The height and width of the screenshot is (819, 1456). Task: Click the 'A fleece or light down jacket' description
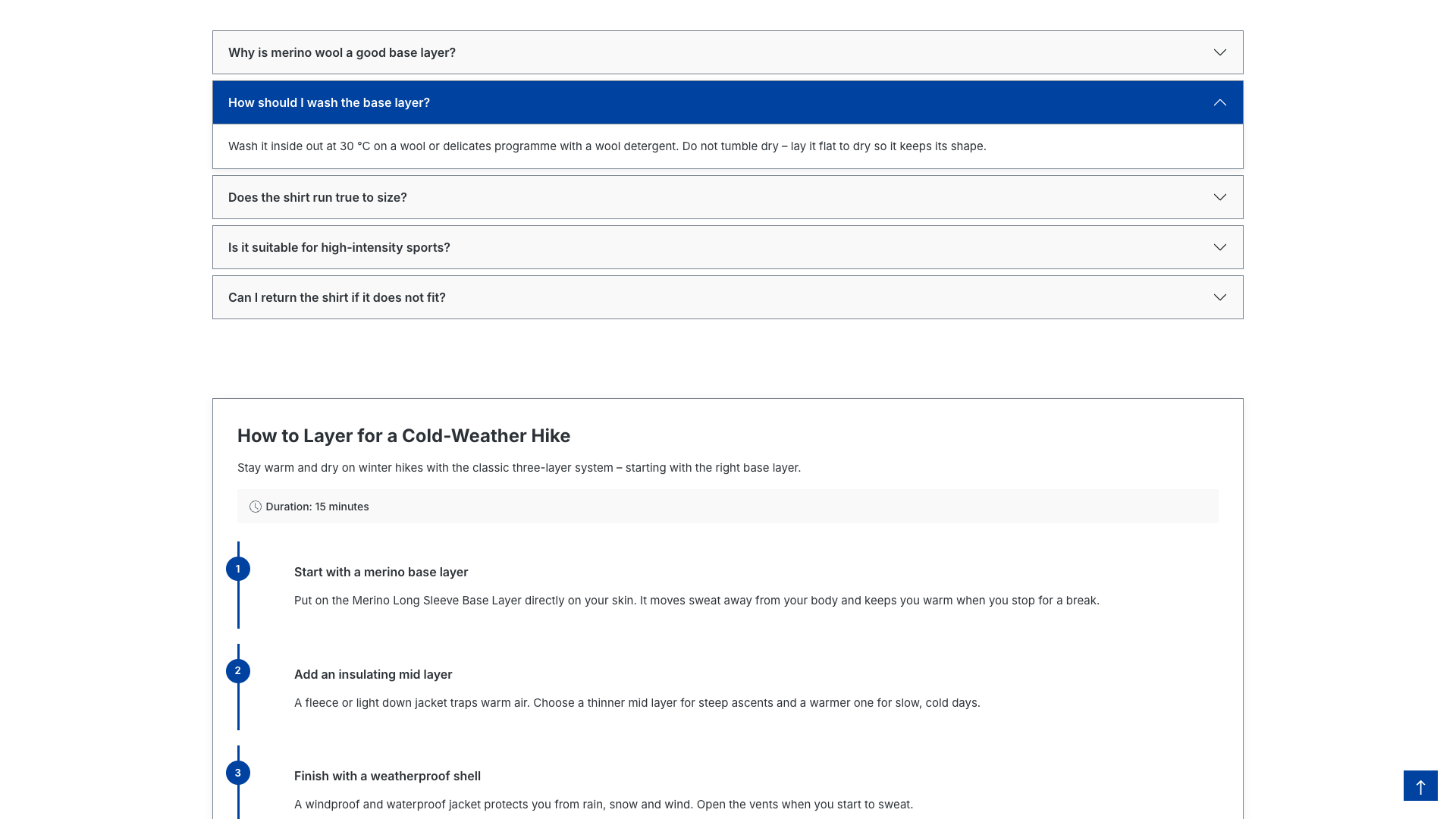coord(637,703)
